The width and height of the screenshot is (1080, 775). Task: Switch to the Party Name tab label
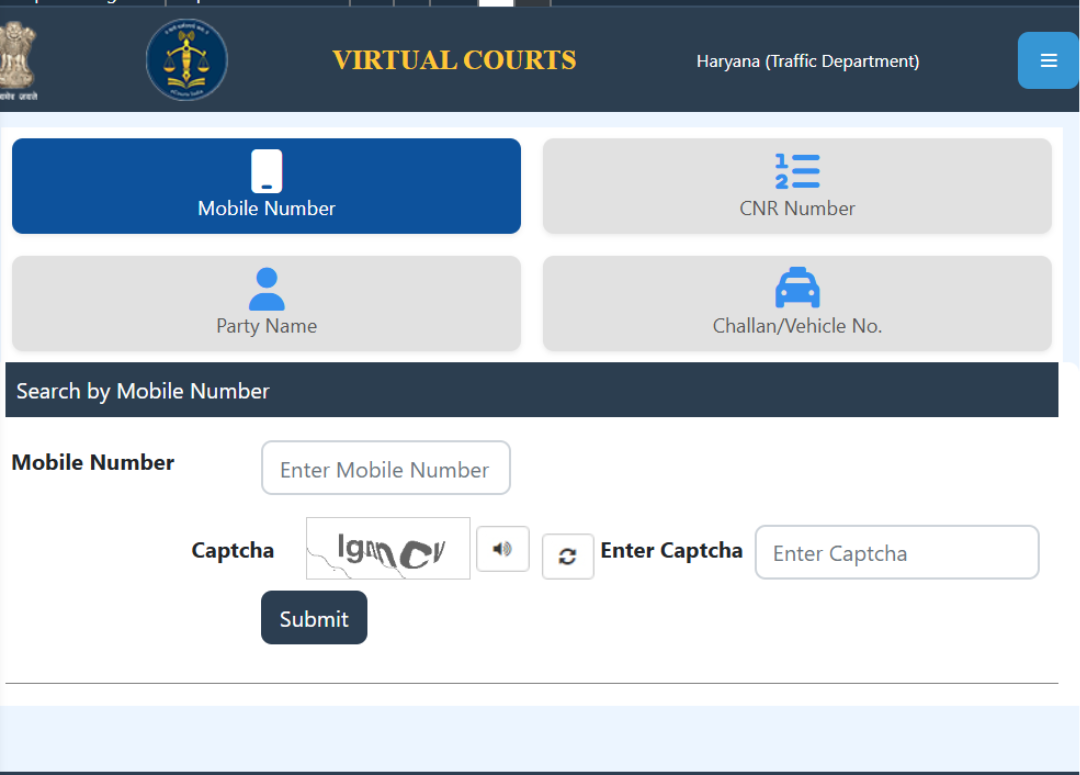[266, 326]
